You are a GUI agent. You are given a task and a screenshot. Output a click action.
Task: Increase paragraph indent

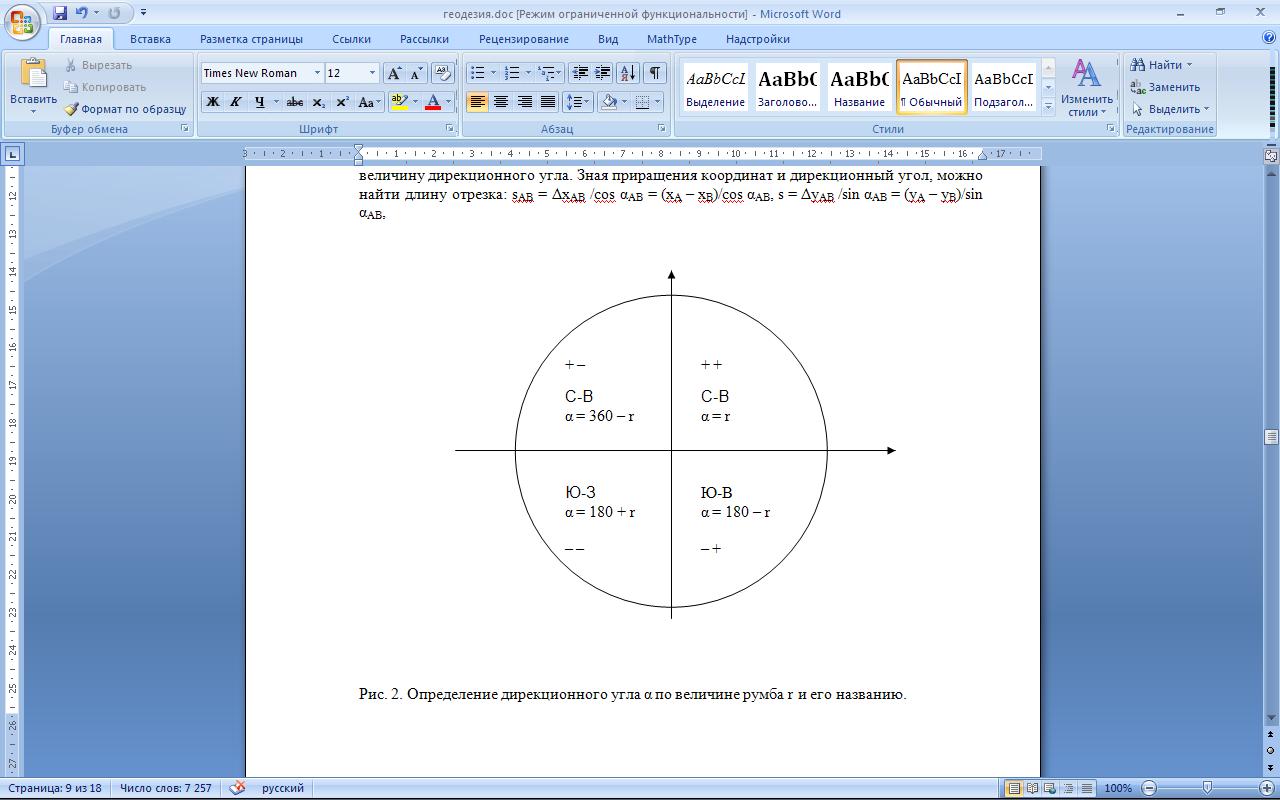pyautogui.click(x=602, y=73)
